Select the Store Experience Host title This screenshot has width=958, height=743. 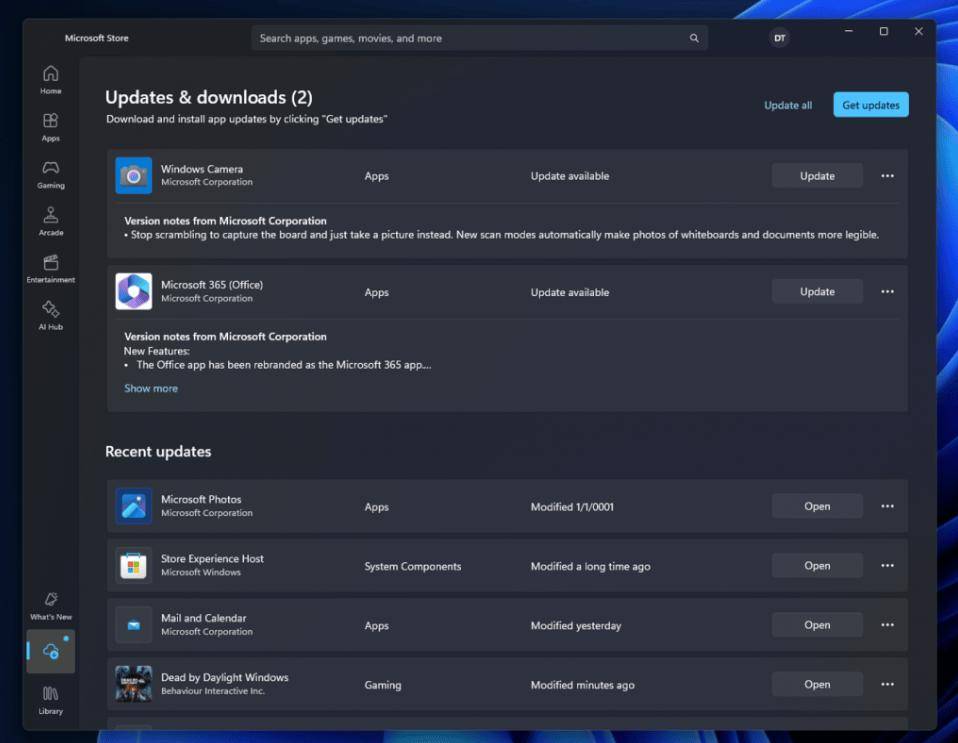pyautogui.click(x=212, y=558)
